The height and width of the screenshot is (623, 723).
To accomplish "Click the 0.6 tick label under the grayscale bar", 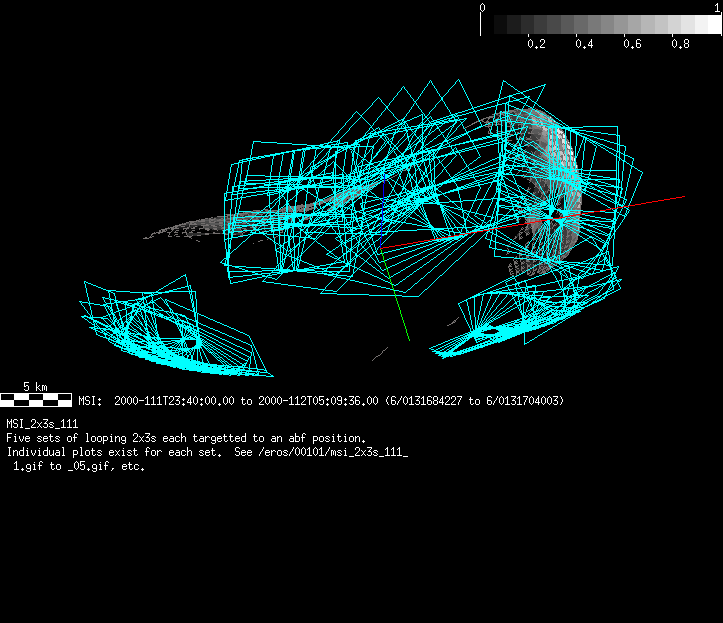I will [x=632, y=44].
